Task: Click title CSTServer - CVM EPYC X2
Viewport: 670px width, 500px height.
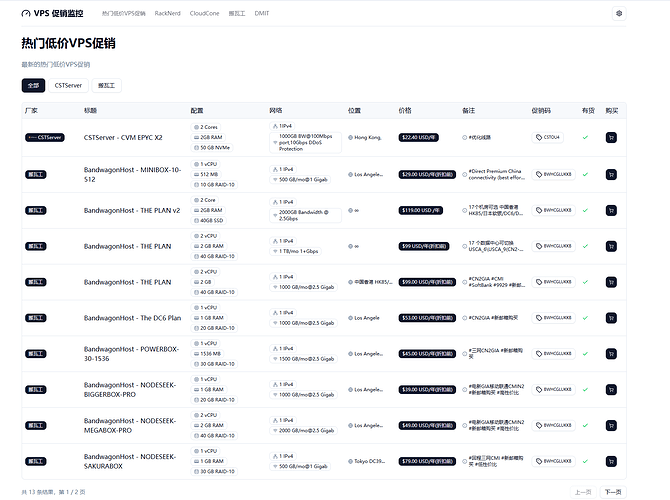Action: point(123,138)
